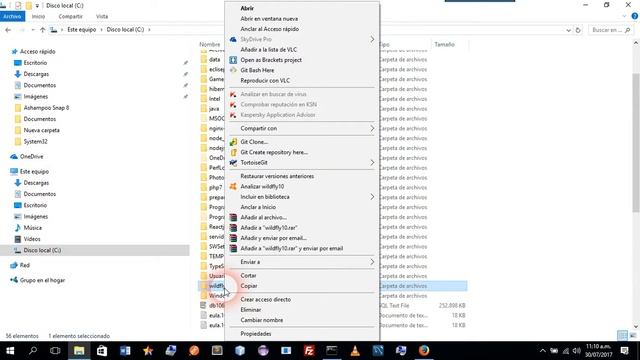This screenshot has width=640, height=360.
Task: Open VLC cone icon on the taskbar
Action: click(355, 351)
